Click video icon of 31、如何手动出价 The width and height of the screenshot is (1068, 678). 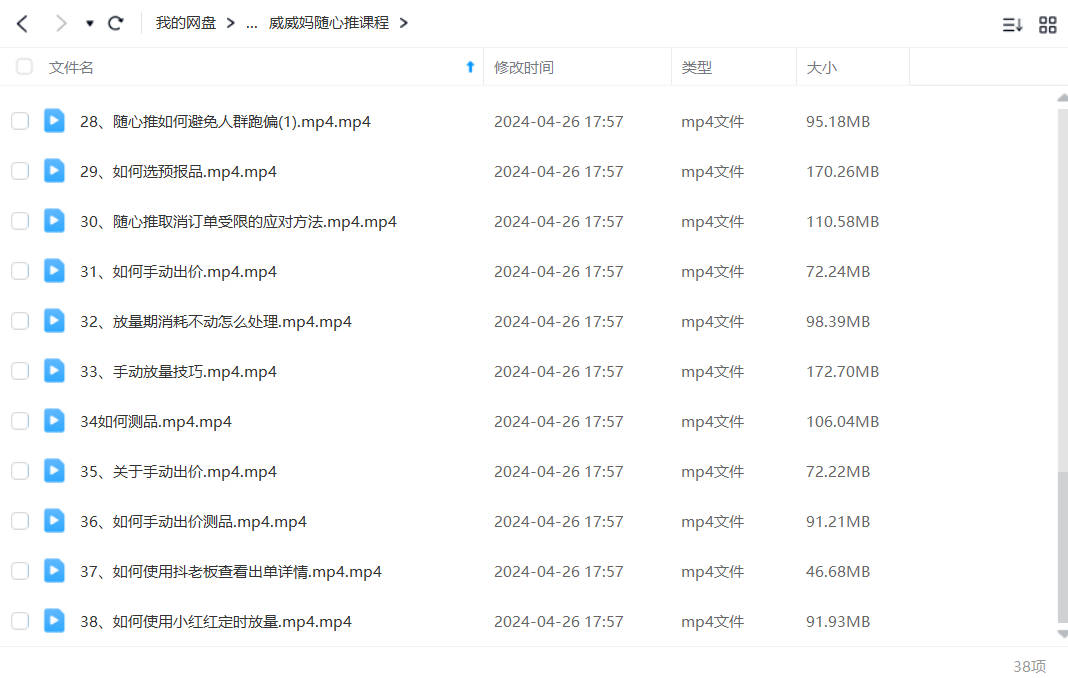tap(54, 271)
